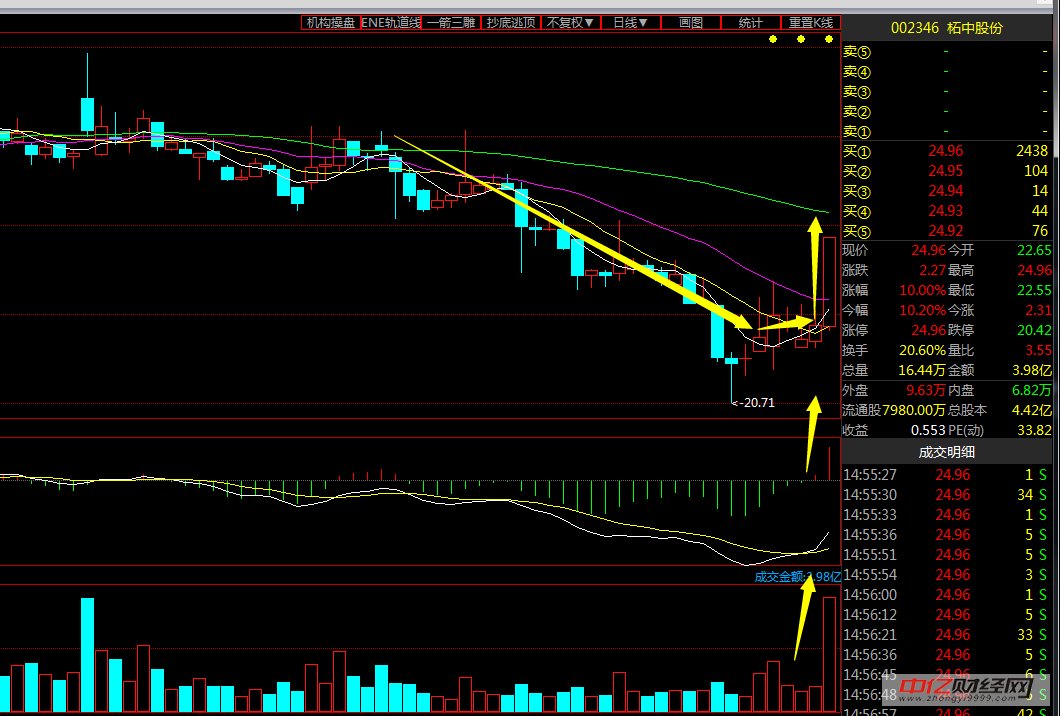The width and height of the screenshot is (1060, 716).
Task: Open the 不复权 adjustment dropdown
Action: pos(570,22)
